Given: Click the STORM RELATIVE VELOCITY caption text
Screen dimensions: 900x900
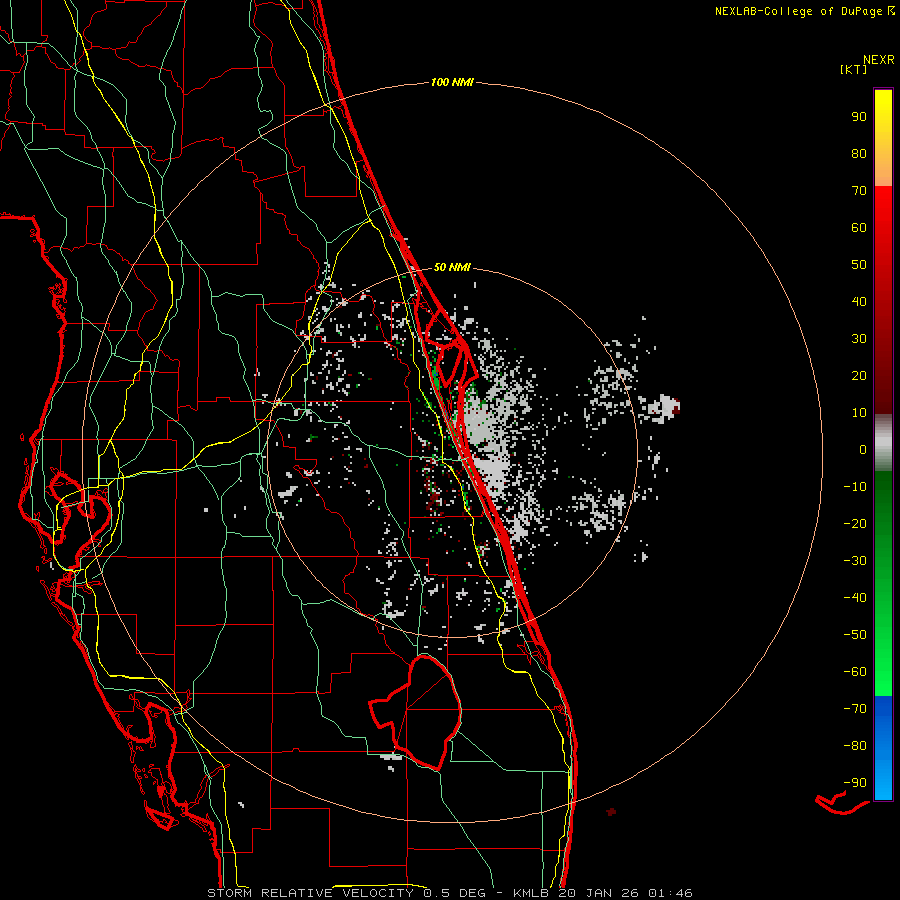Looking at the screenshot, I should (x=310, y=893).
